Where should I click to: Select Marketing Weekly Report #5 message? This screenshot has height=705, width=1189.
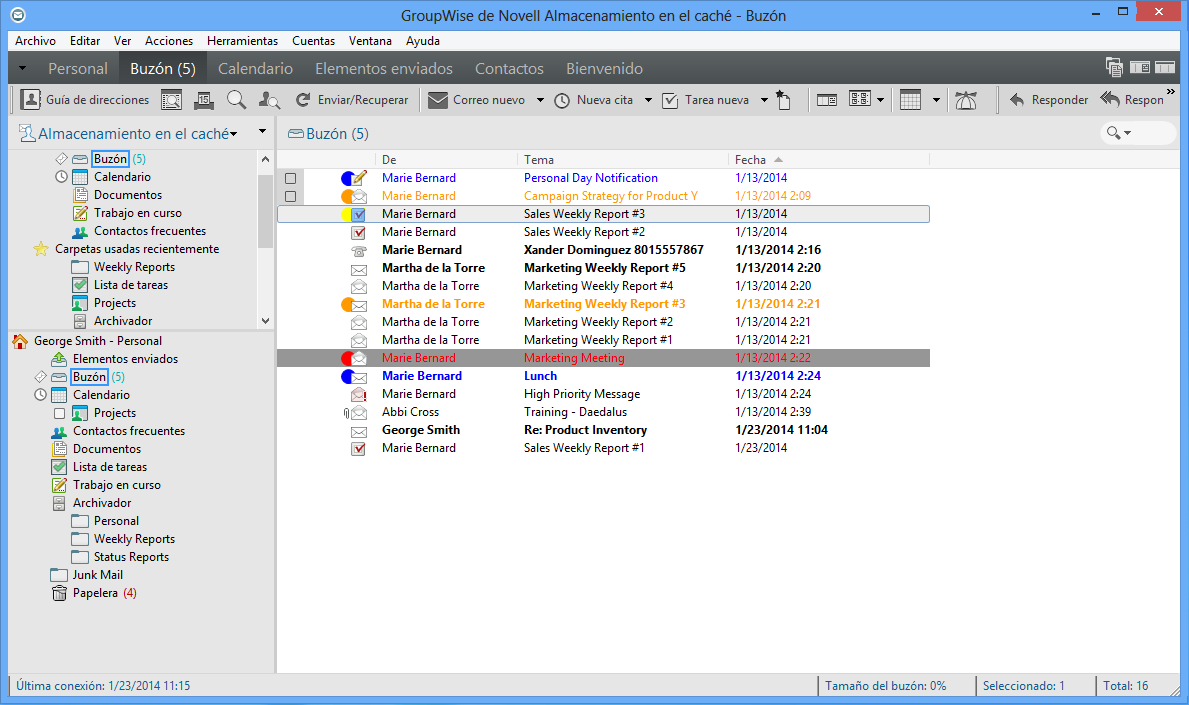[604, 268]
